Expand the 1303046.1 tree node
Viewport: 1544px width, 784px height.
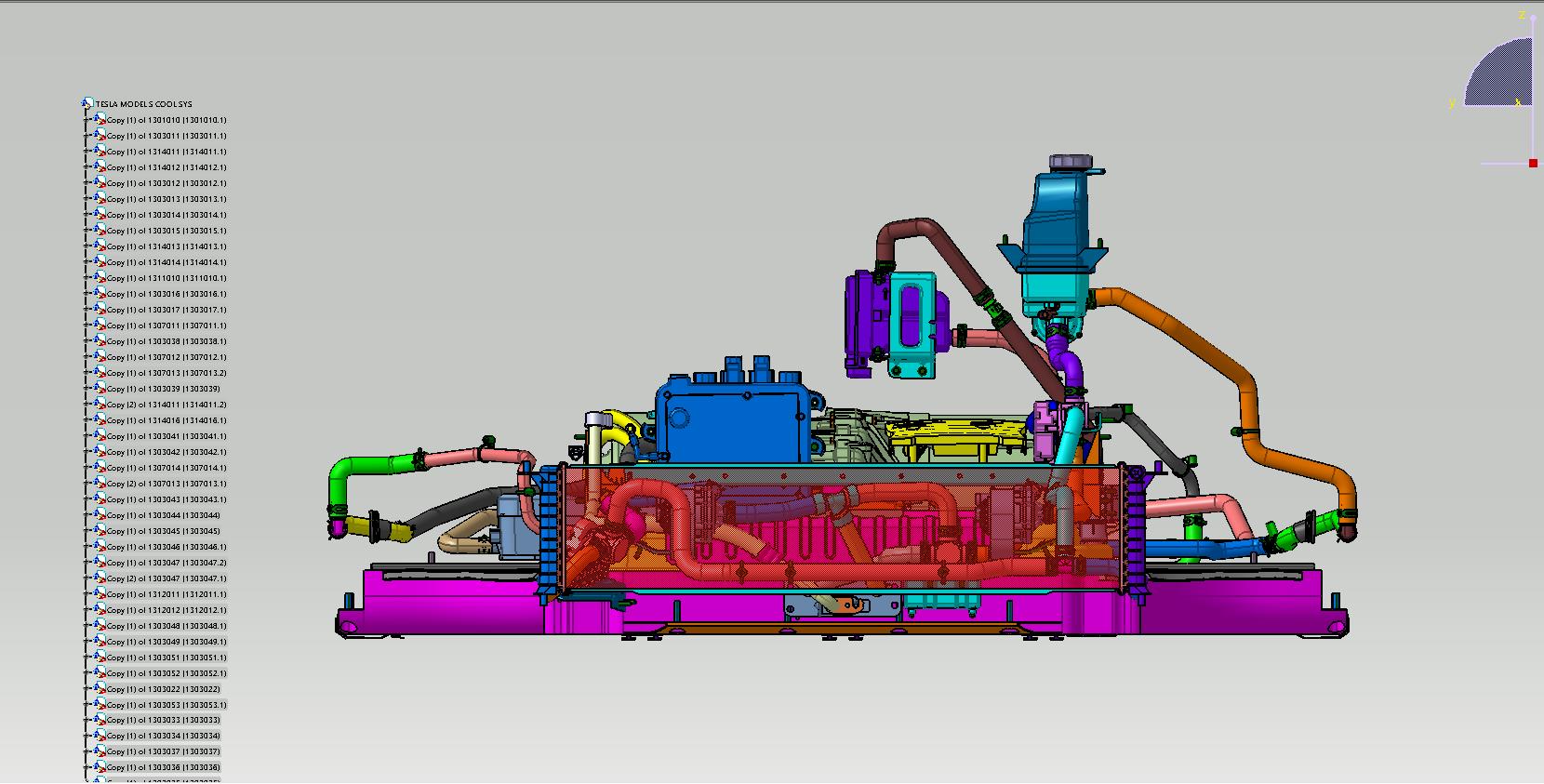point(87,547)
